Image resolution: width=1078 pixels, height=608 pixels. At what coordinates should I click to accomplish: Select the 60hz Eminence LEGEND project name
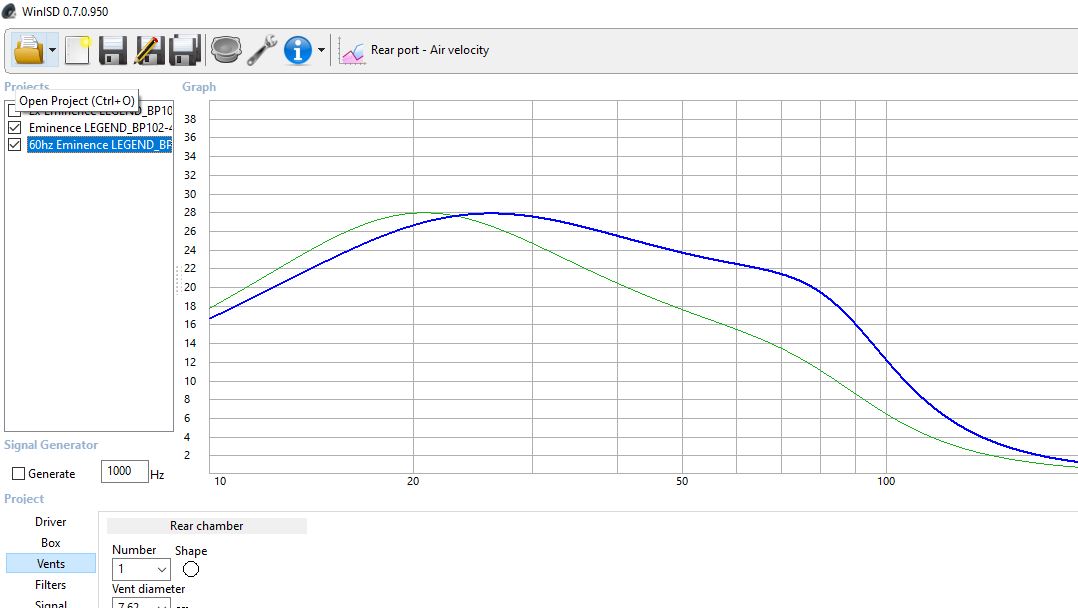click(100, 144)
